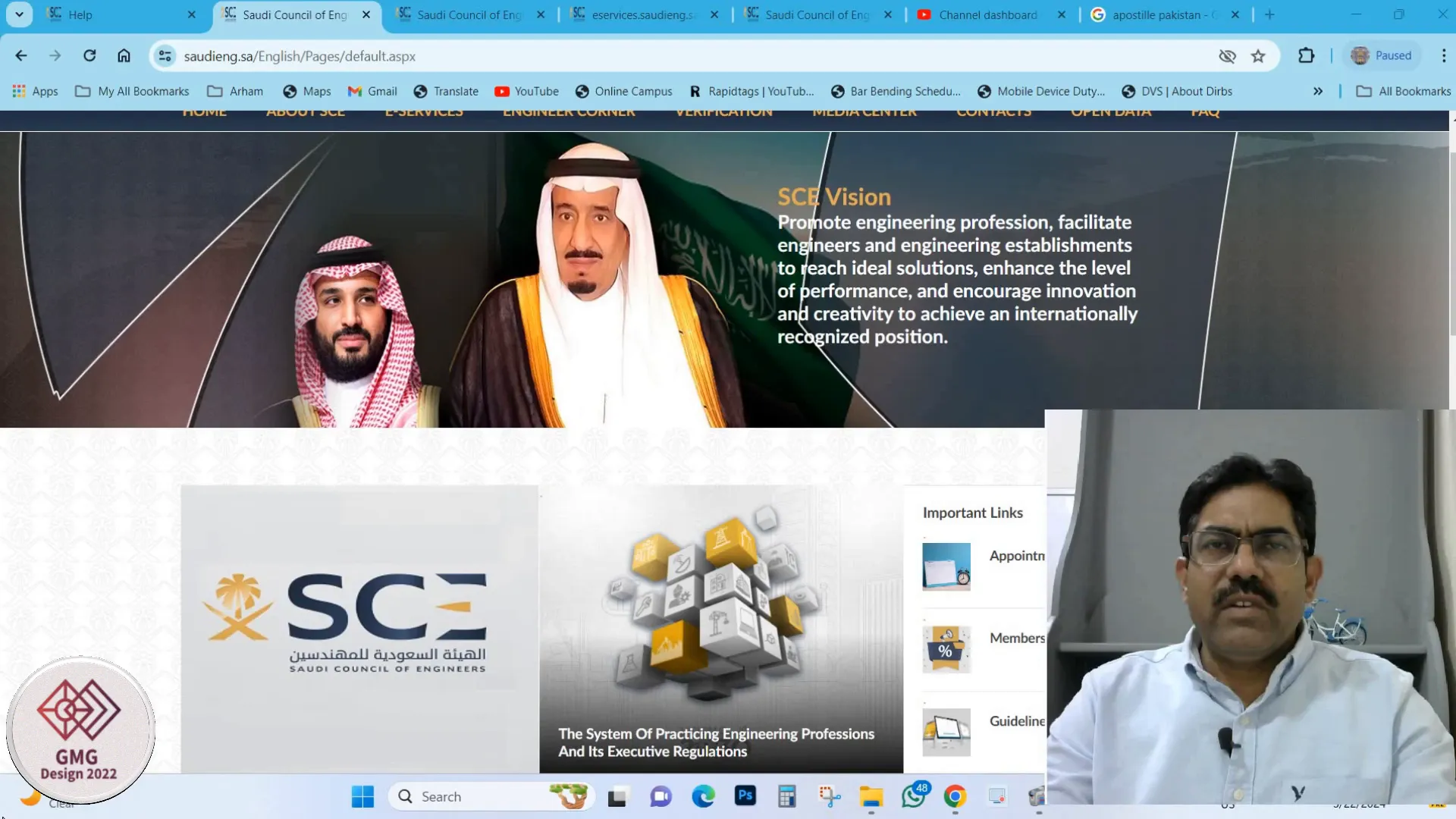Viewport: 1456px width, 819px height.
Task: Open the YouTube bookmark
Action: click(526, 91)
